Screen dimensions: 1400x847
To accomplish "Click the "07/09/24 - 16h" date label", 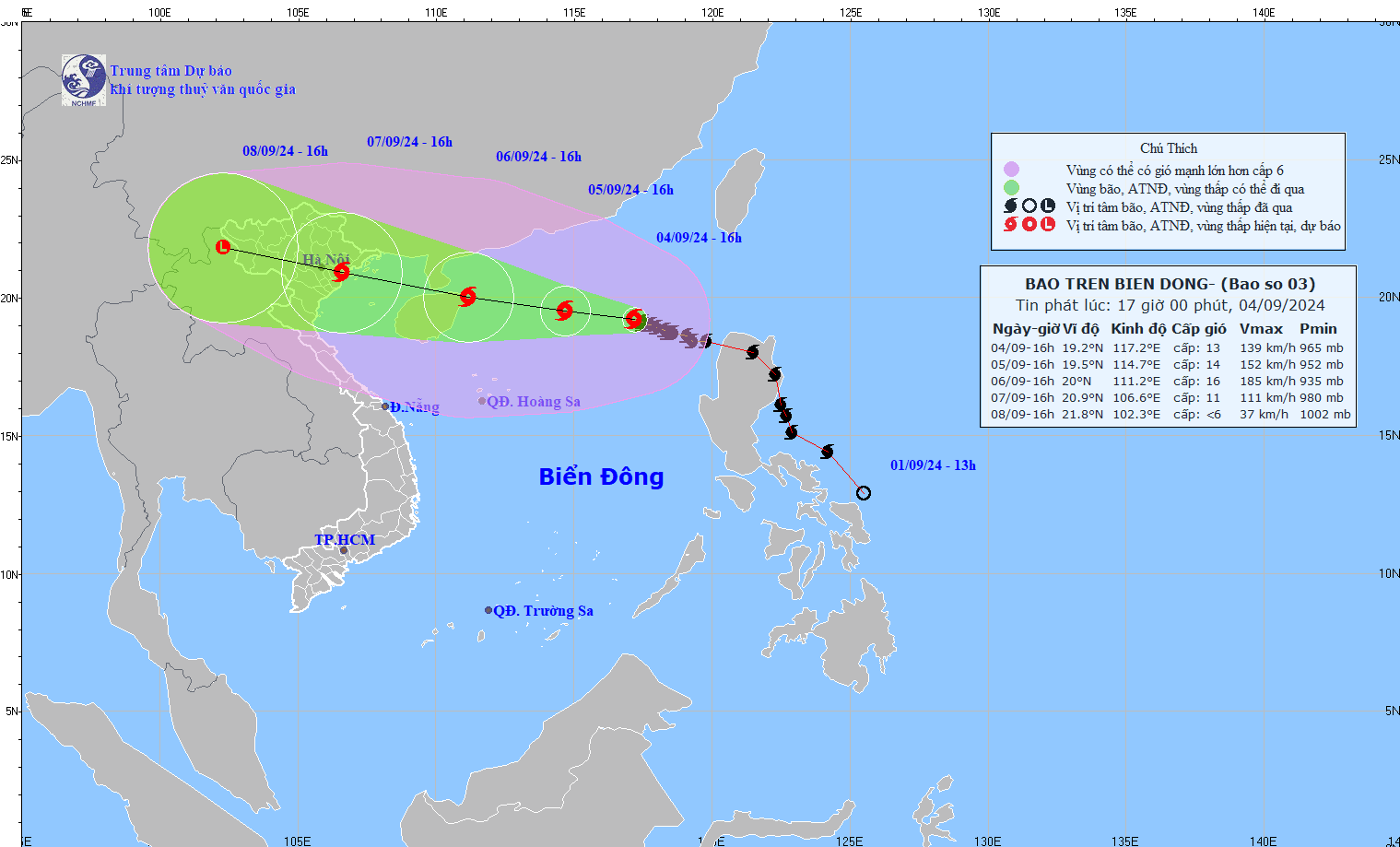I will tap(410, 142).
